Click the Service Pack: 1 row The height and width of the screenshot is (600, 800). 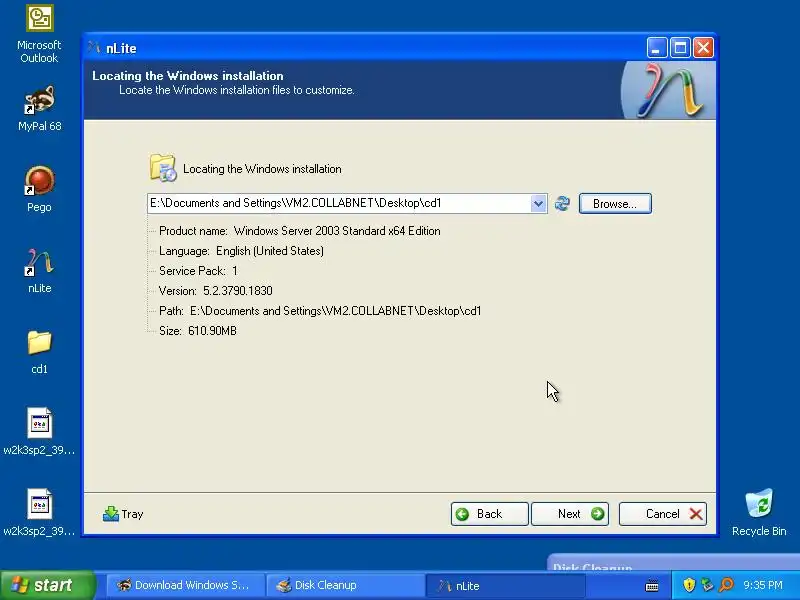(x=198, y=271)
